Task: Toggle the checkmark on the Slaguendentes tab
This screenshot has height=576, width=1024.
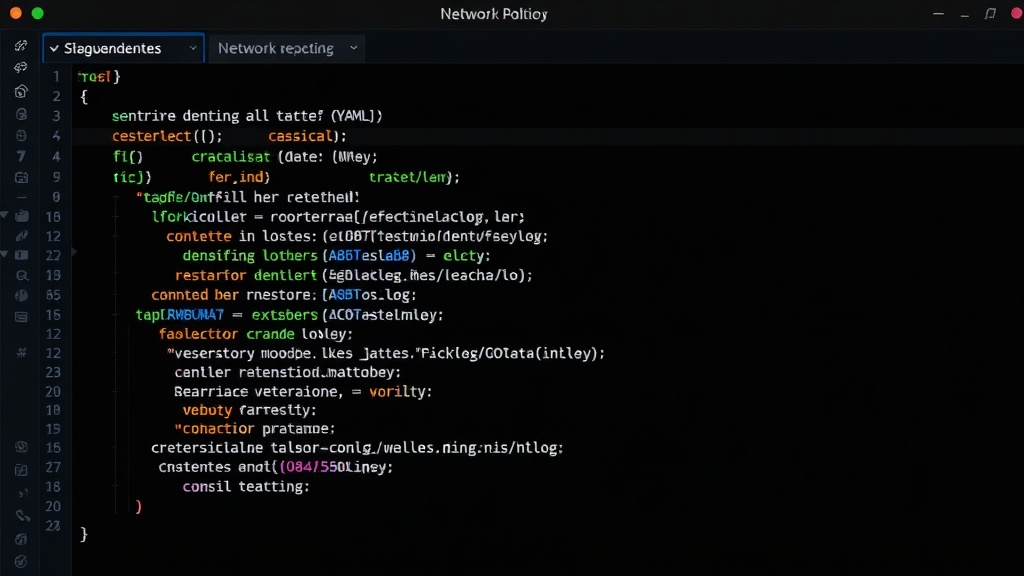Action: coord(54,48)
